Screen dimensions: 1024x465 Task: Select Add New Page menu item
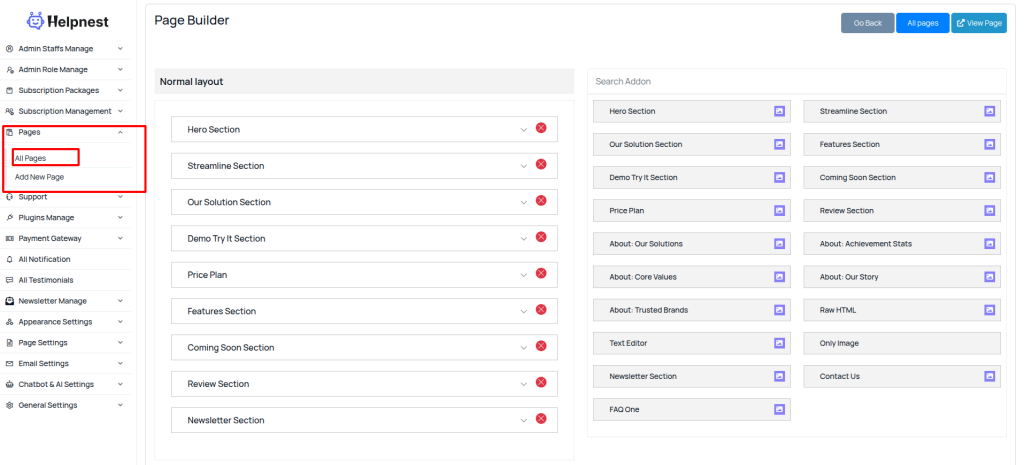(x=39, y=177)
